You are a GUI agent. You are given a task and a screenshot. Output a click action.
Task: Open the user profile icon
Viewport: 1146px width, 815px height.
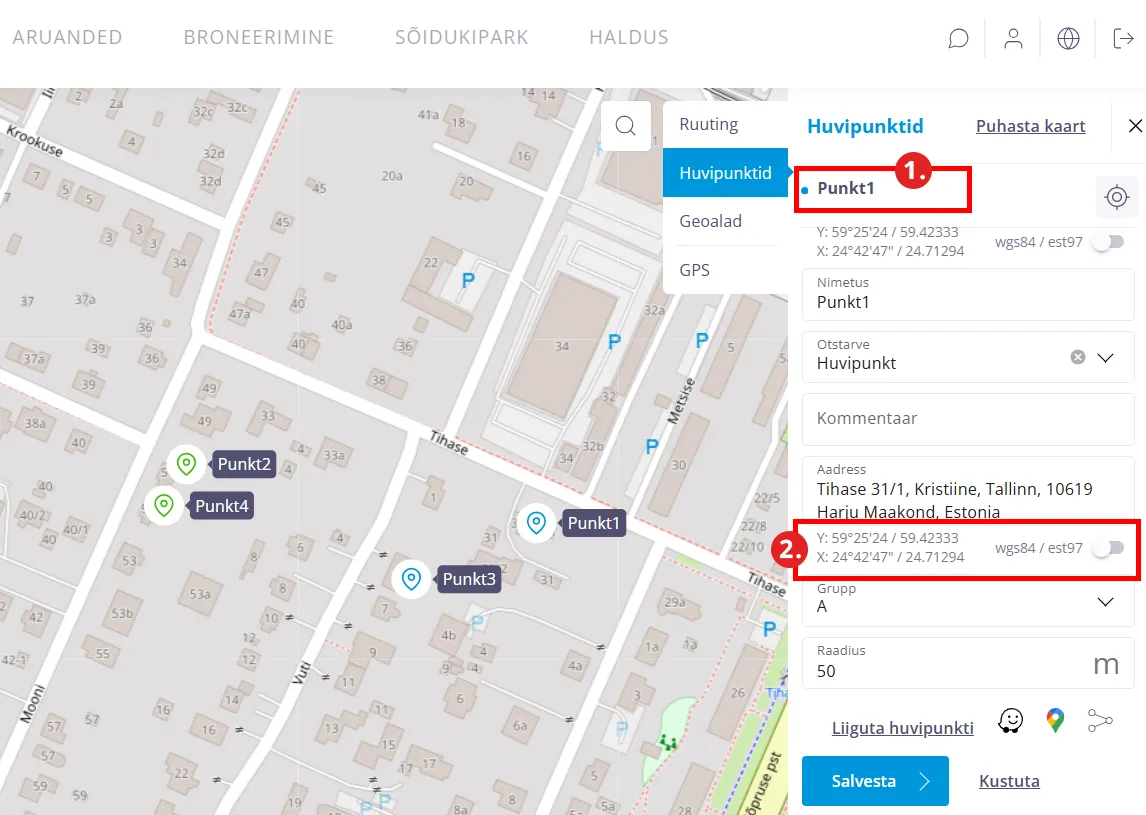pos(1013,39)
